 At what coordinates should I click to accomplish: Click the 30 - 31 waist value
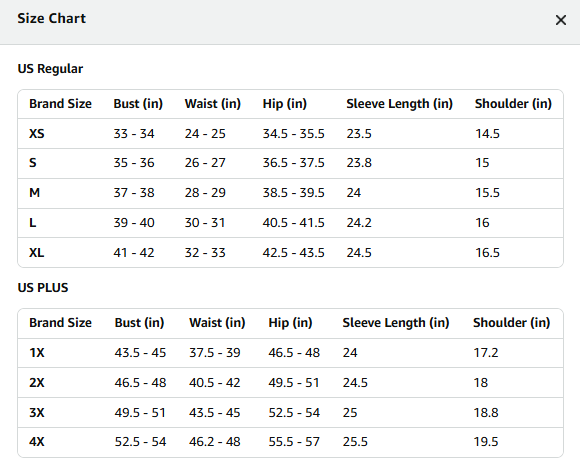point(205,223)
